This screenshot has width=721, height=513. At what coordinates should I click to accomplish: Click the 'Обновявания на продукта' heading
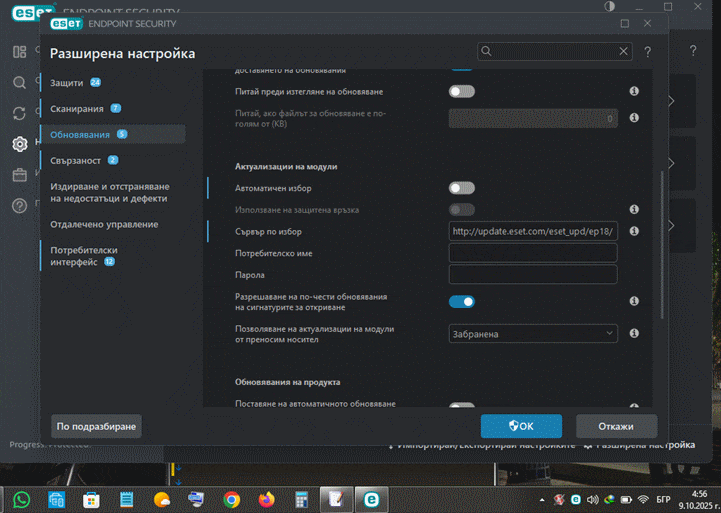287,382
